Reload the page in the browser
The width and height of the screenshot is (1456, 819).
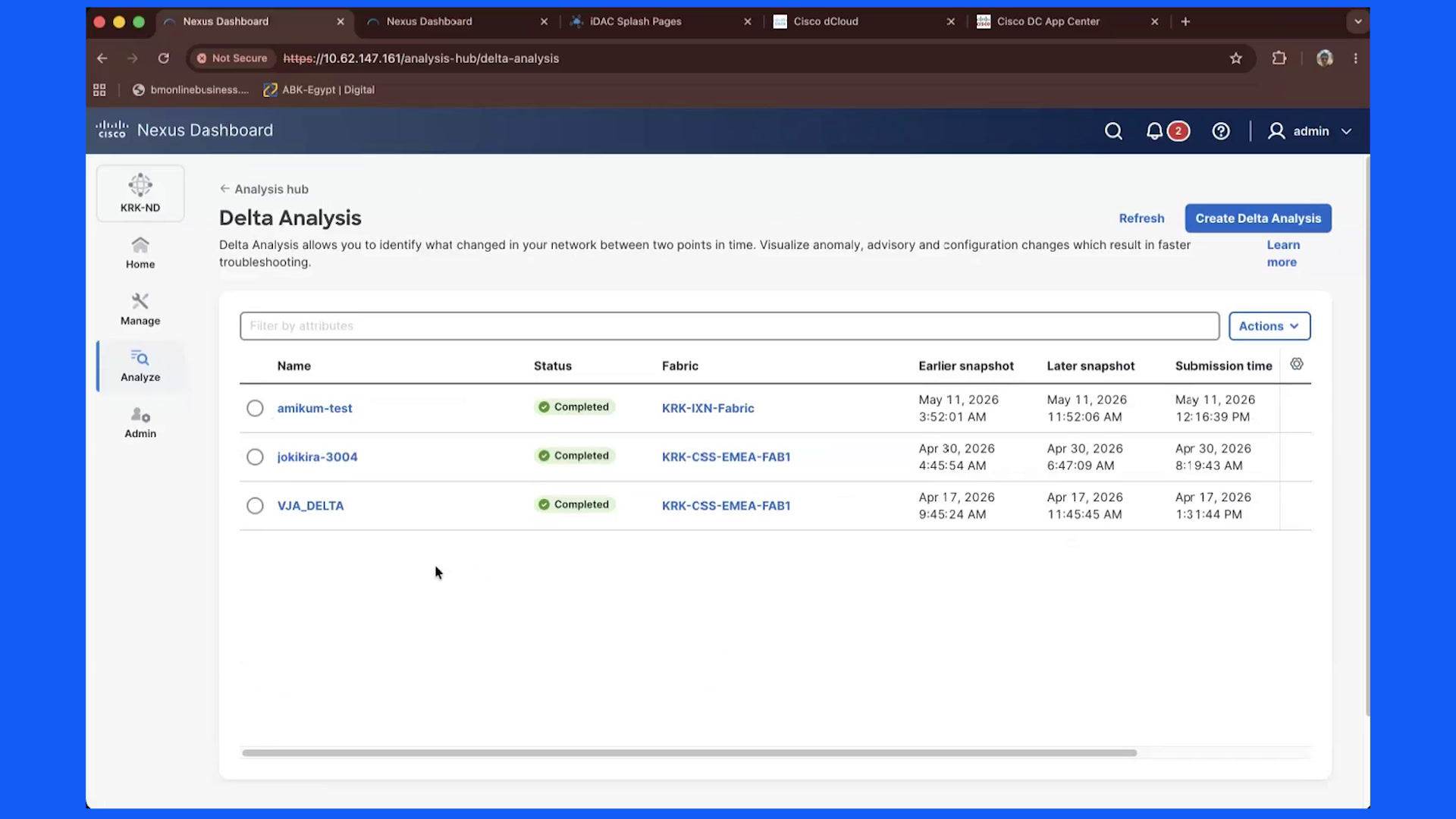point(163,58)
